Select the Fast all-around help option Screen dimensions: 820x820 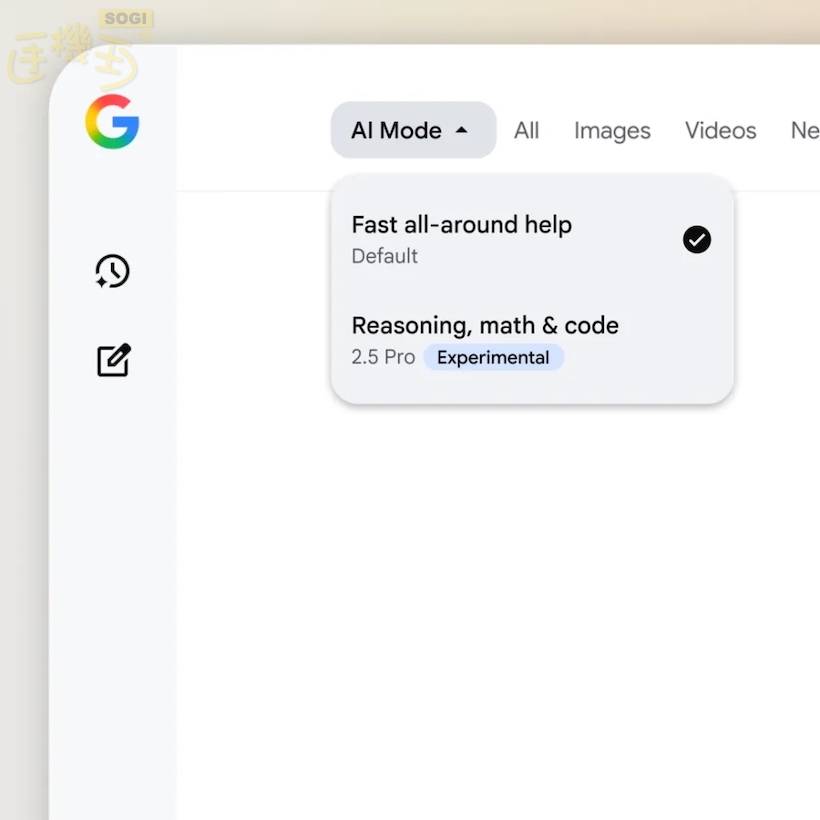[461, 225]
